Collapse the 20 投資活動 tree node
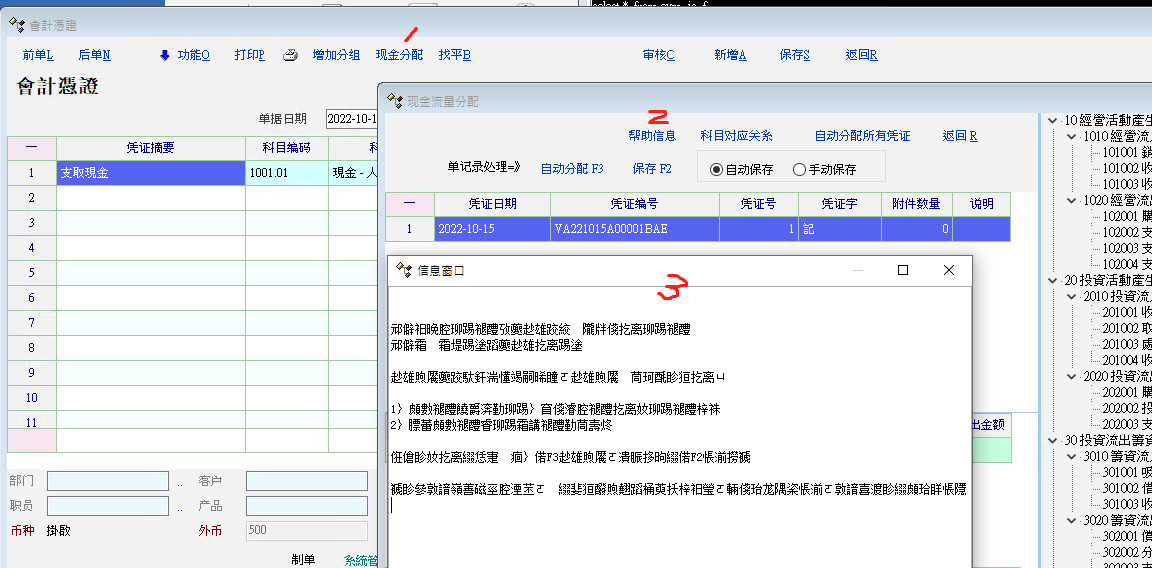This screenshot has height=568, width=1152. (1053, 280)
